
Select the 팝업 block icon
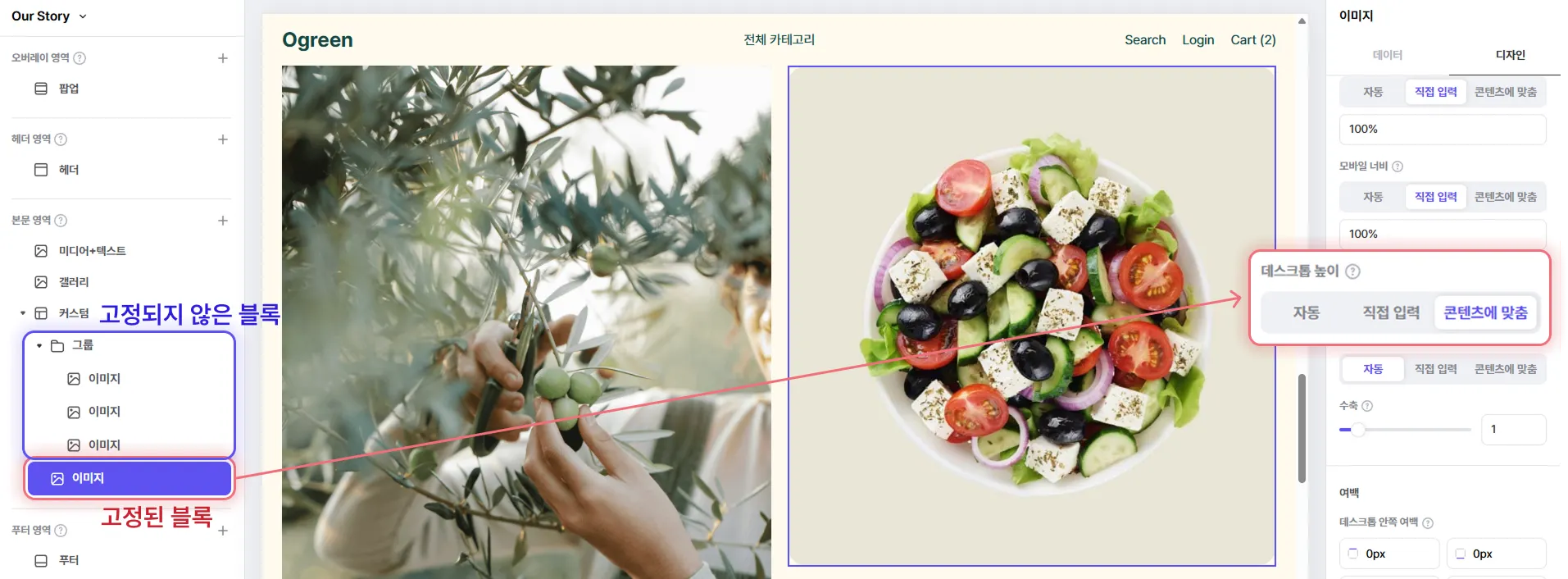(x=41, y=89)
